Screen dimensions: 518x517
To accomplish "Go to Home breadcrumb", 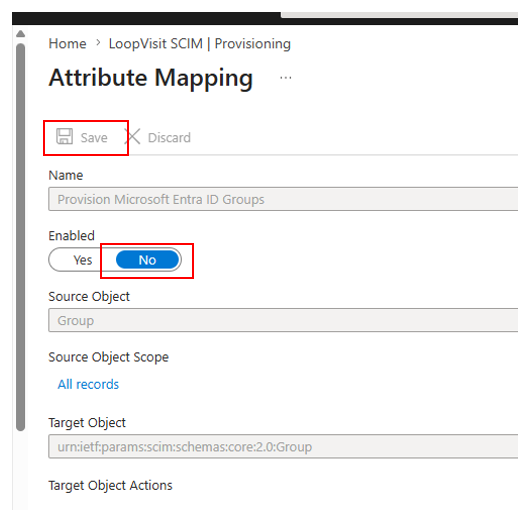I will (67, 44).
